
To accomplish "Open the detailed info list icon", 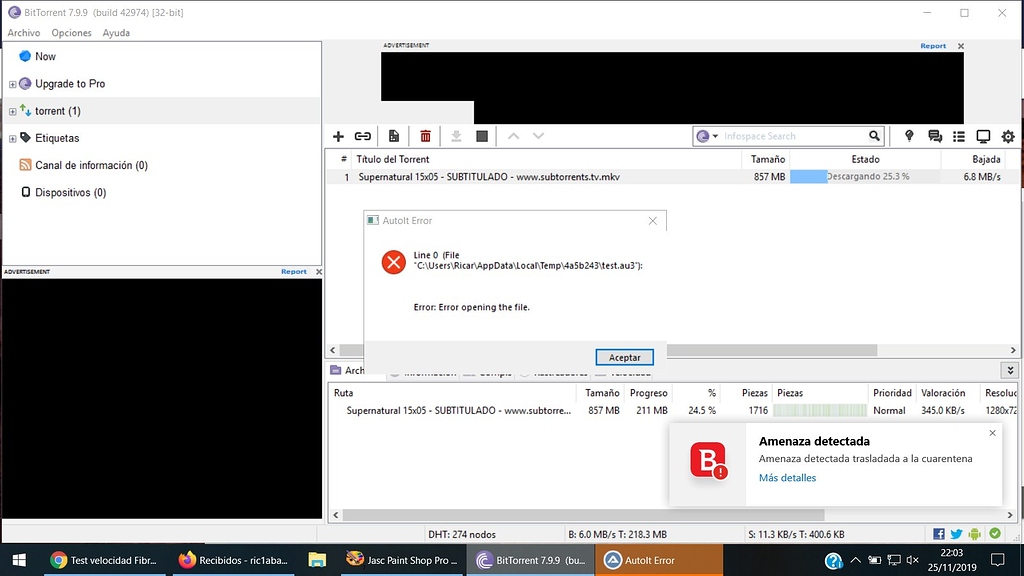I will tap(957, 136).
